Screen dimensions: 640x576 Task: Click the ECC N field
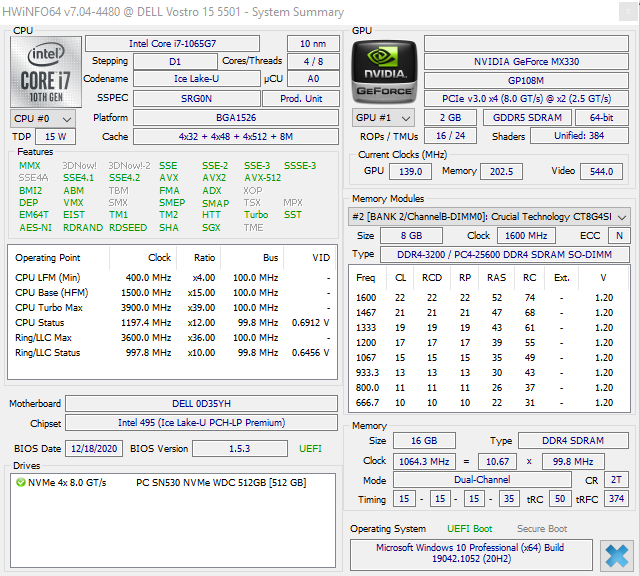pos(619,236)
